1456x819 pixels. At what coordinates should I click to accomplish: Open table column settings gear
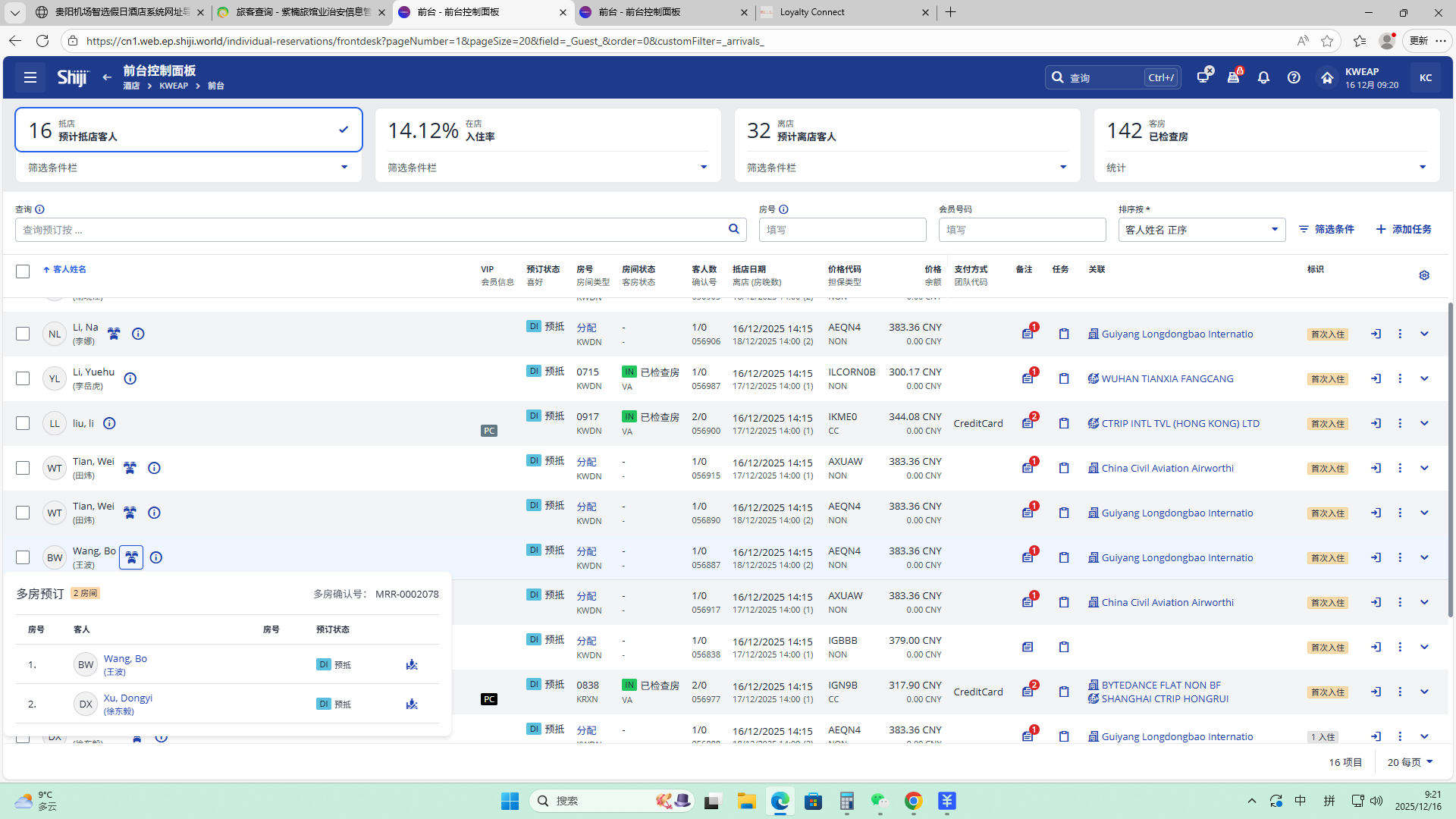(1424, 275)
